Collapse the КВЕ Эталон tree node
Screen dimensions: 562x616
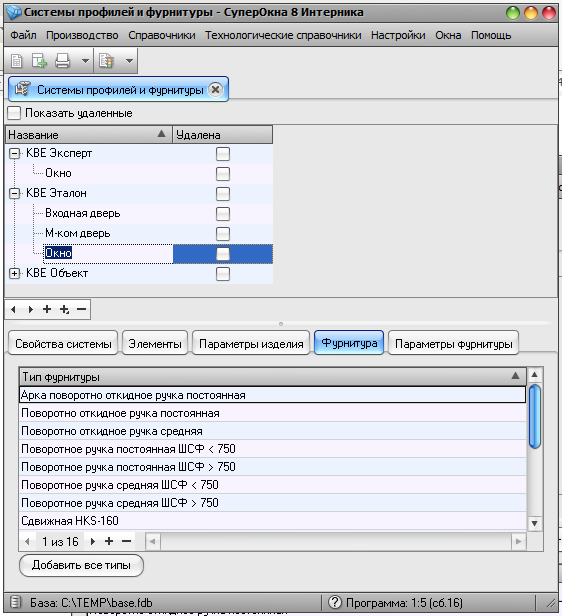coord(15,193)
